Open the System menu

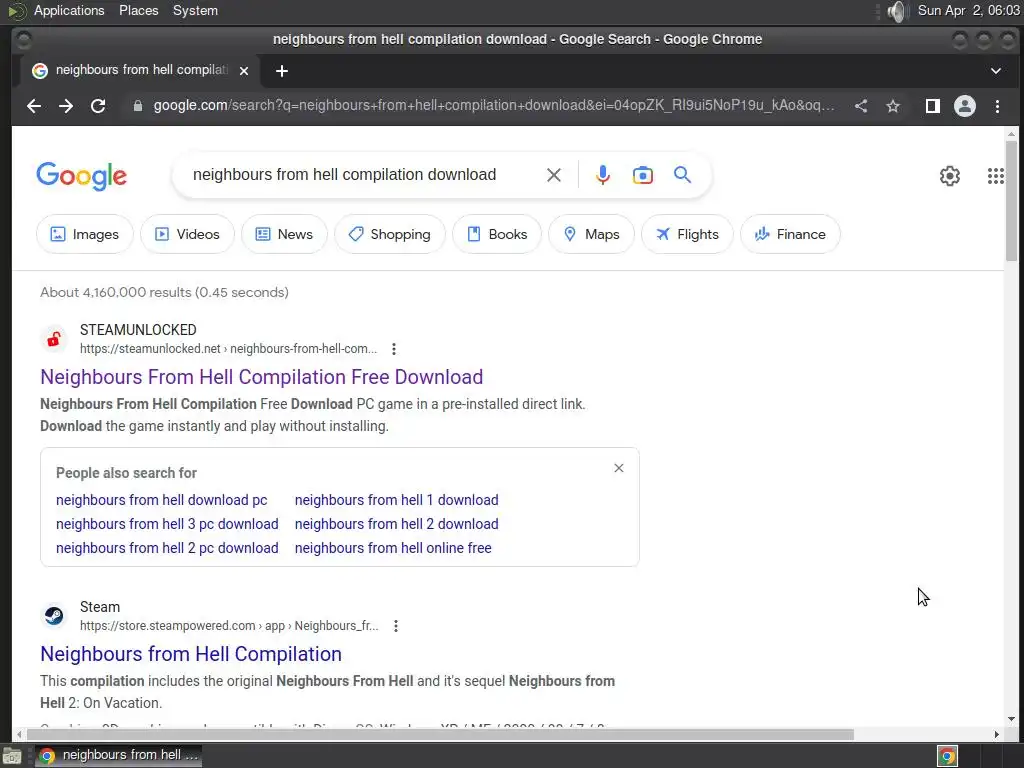pos(195,10)
